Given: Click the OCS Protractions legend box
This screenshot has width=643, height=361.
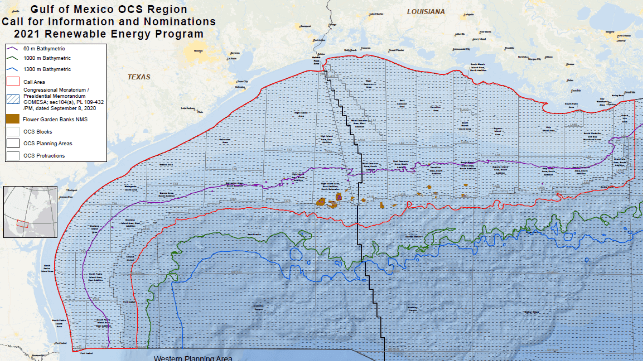Looking at the screenshot, I should pos(13,155).
